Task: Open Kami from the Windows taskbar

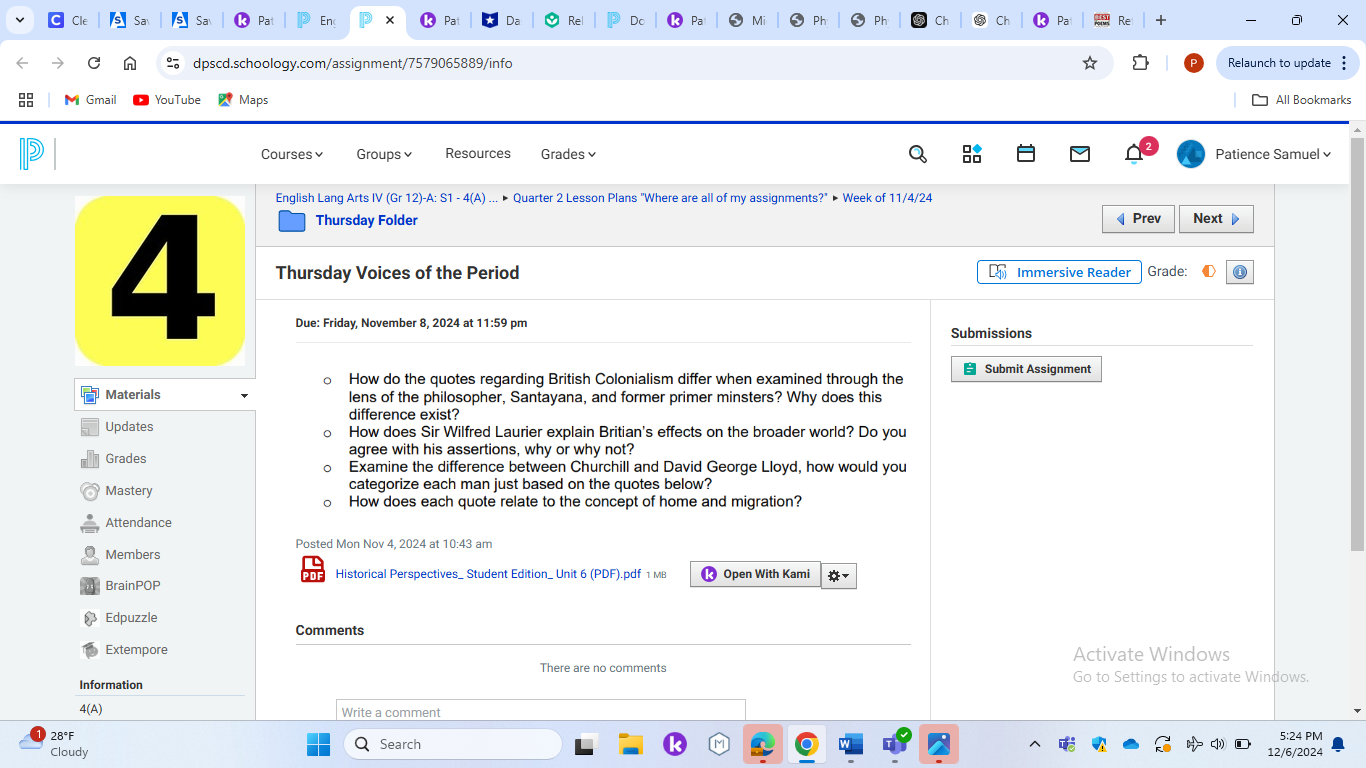Action: tap(675, 744)
